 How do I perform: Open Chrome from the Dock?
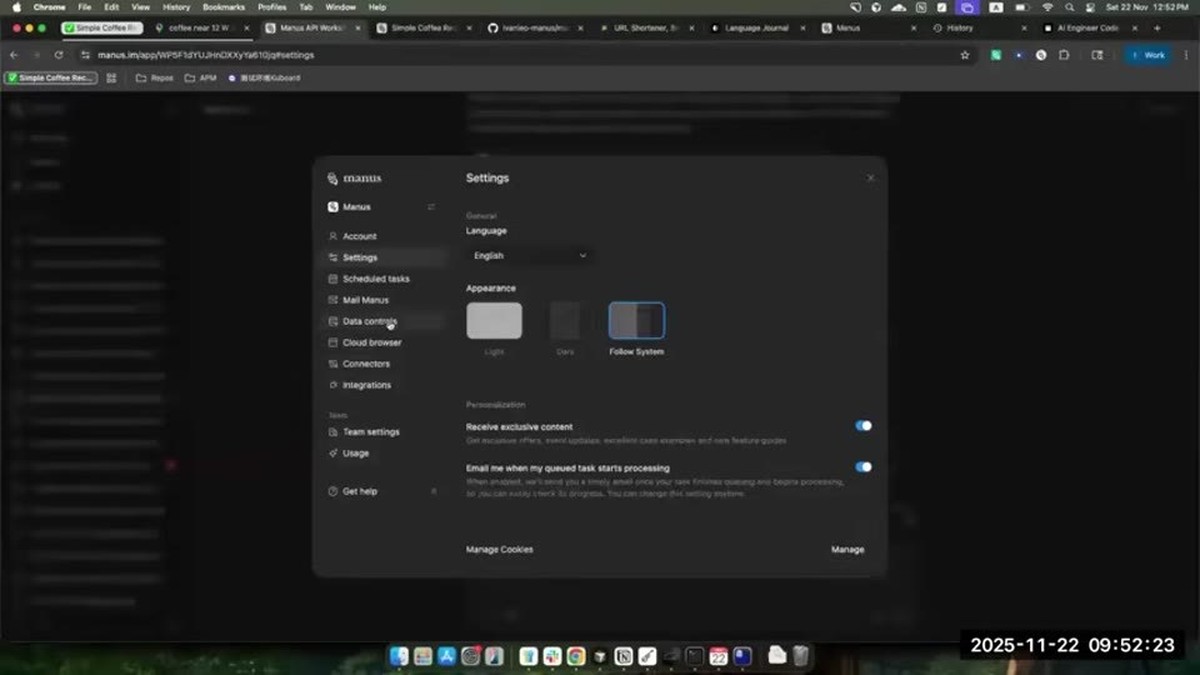(576, 656)
